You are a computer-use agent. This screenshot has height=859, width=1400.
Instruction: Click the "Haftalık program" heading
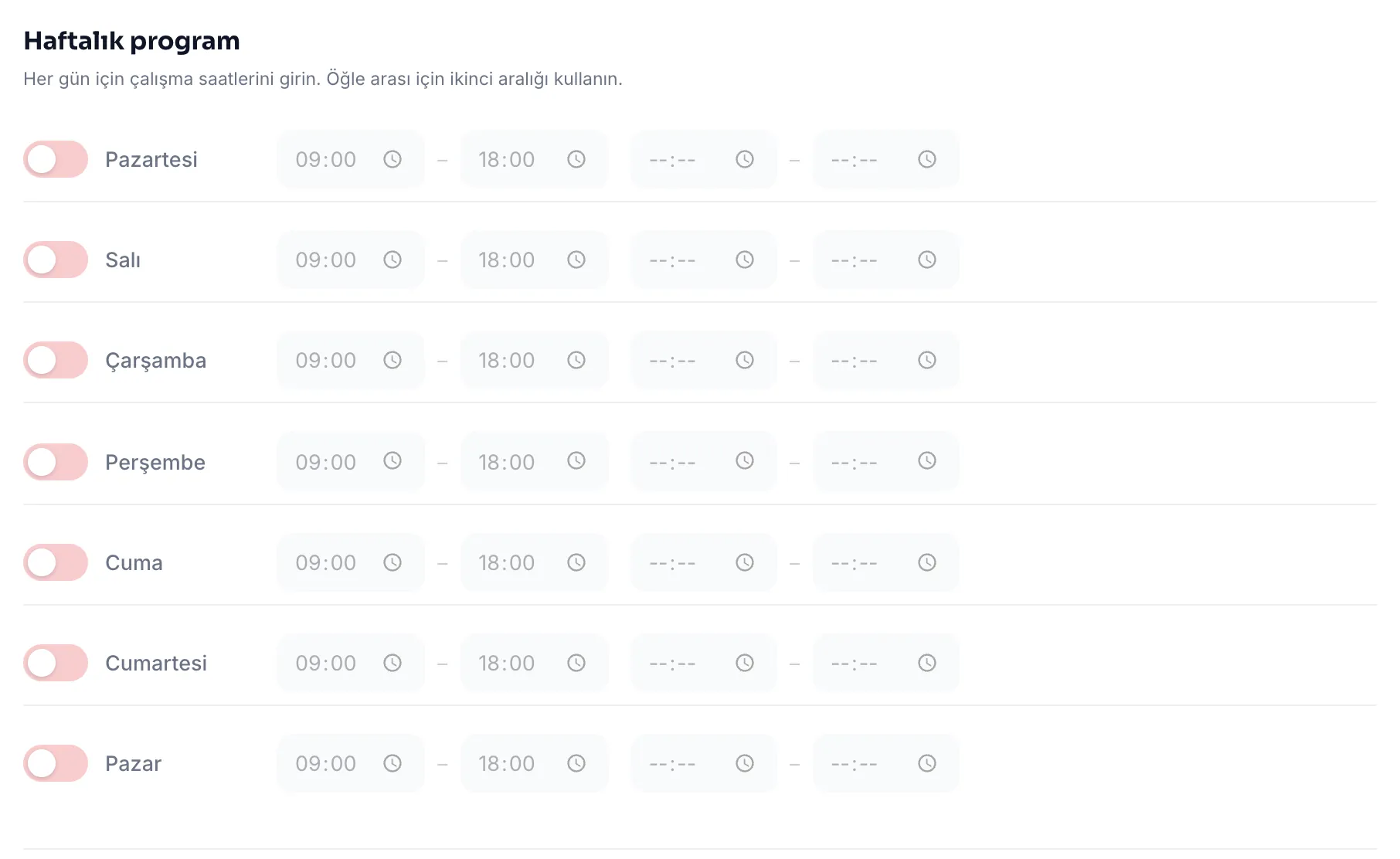pos(131,41)
